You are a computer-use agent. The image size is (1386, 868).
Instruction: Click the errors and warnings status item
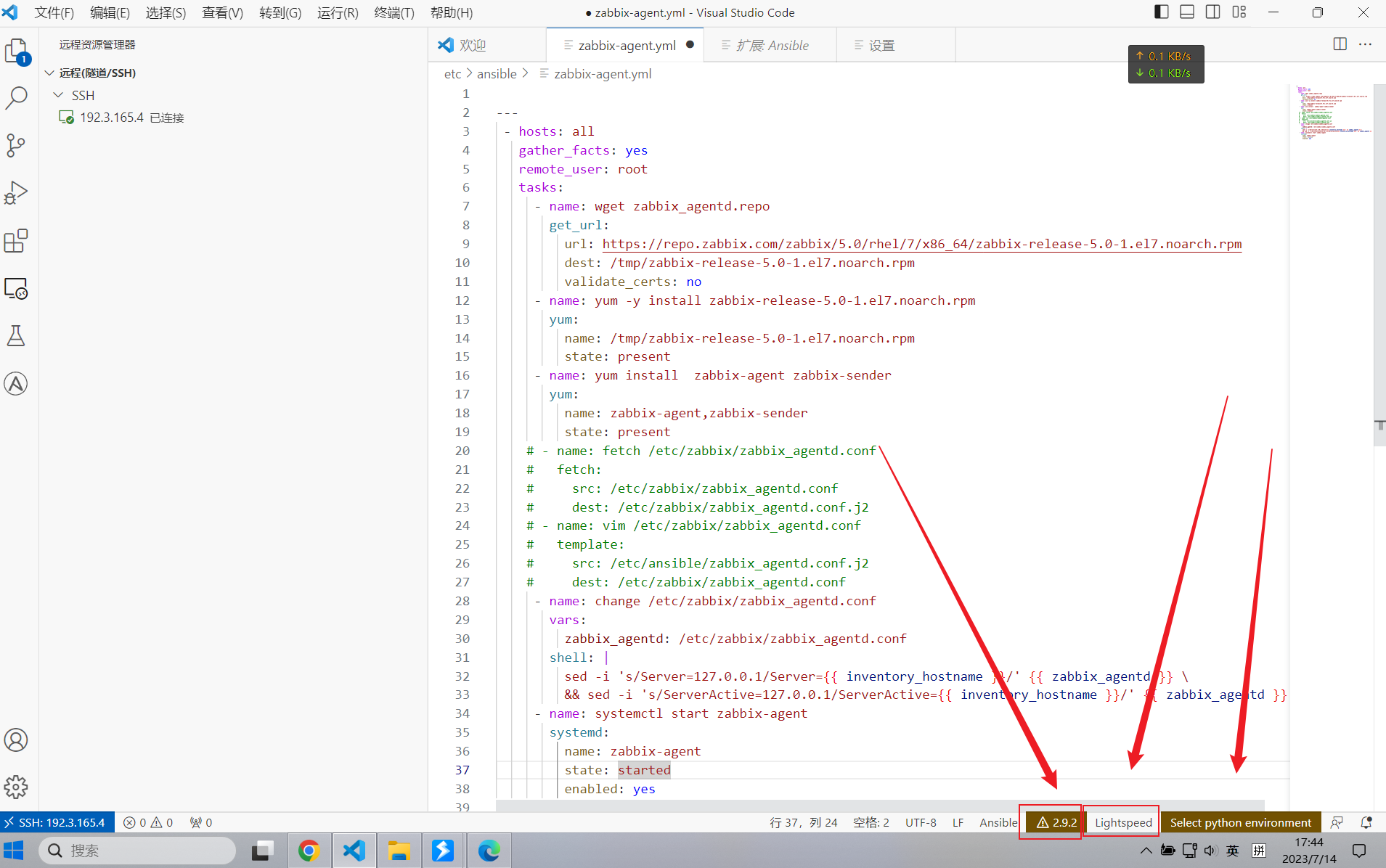pos(148,822)
